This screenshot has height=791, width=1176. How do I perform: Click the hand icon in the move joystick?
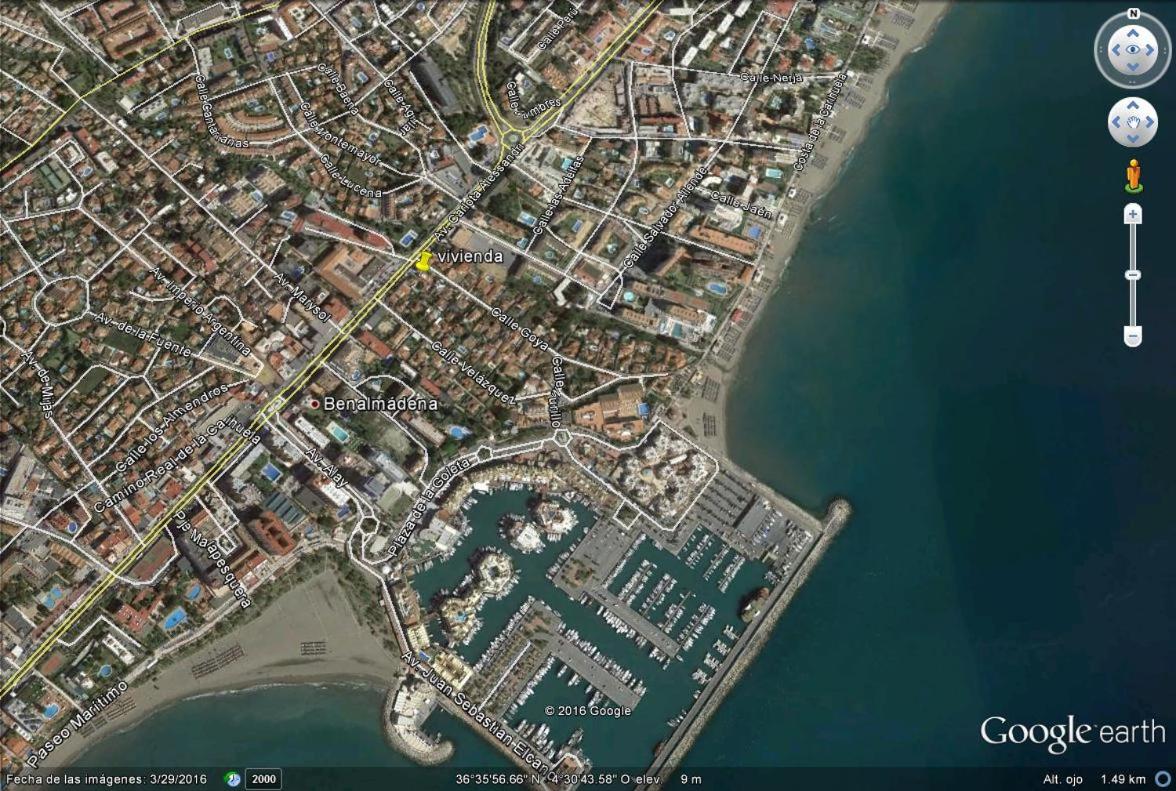coord(1132,121)
